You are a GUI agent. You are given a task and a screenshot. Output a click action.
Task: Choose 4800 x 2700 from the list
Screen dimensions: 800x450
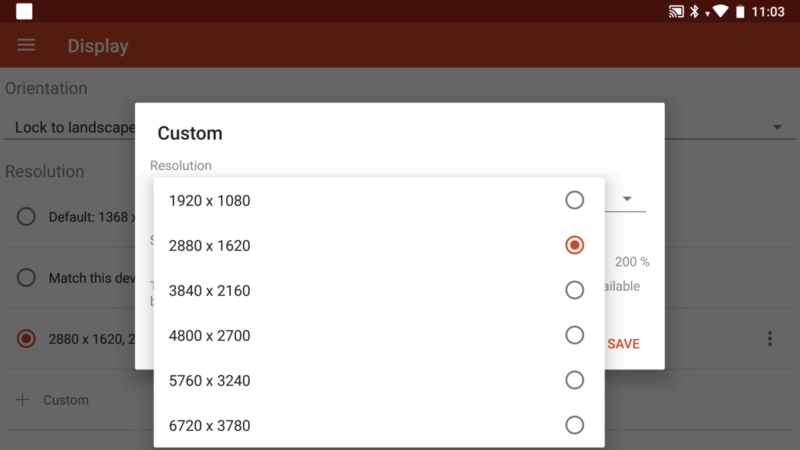379,335
